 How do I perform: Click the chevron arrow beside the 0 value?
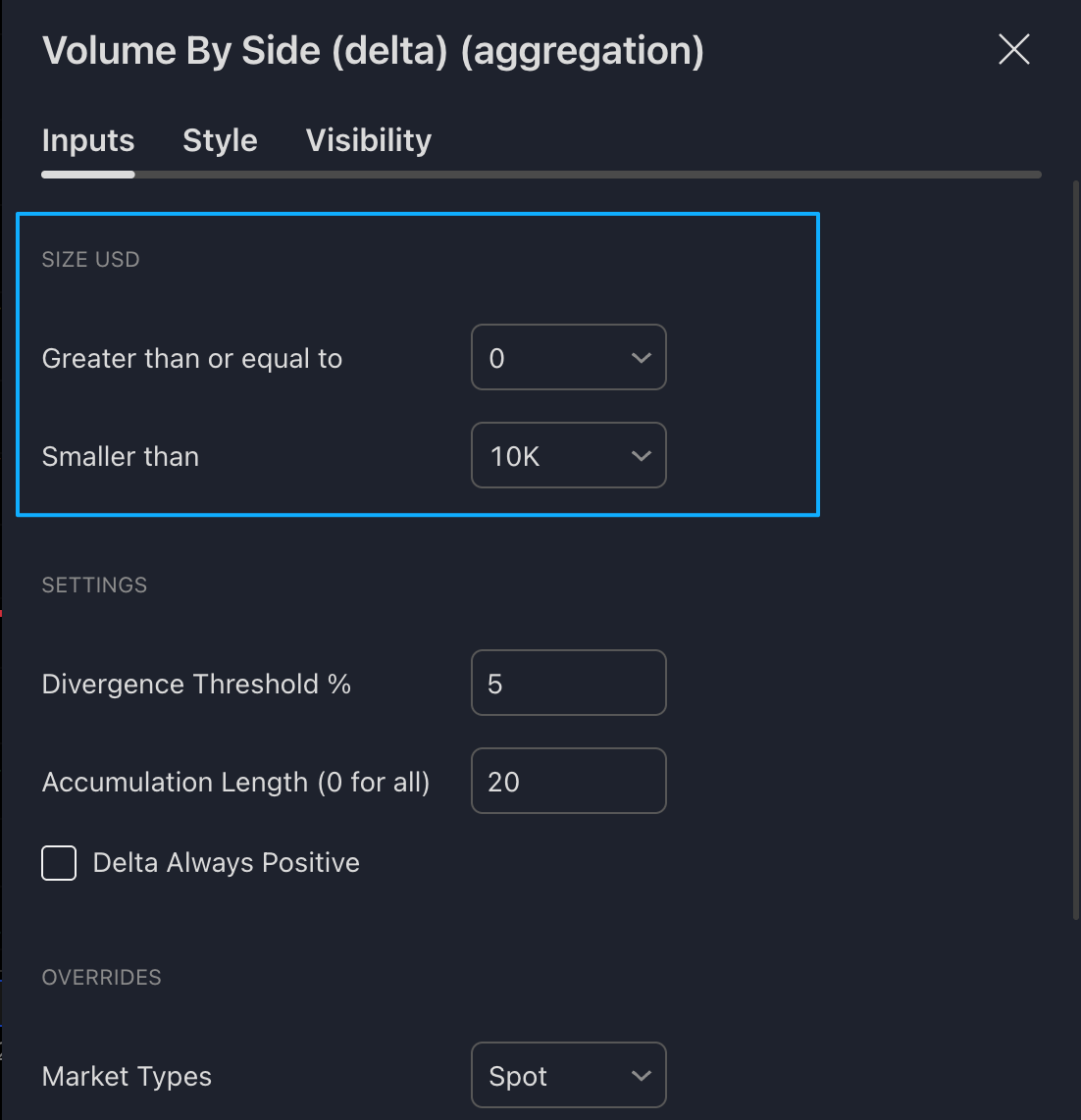(x=642, y=358)
